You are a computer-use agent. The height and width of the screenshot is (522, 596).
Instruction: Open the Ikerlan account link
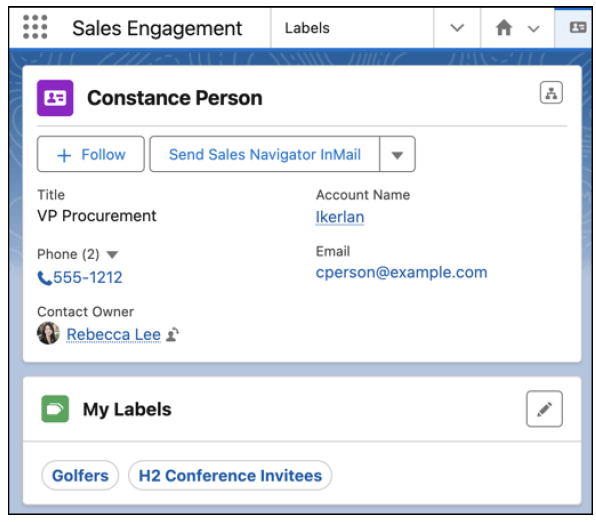pos(340,217)
